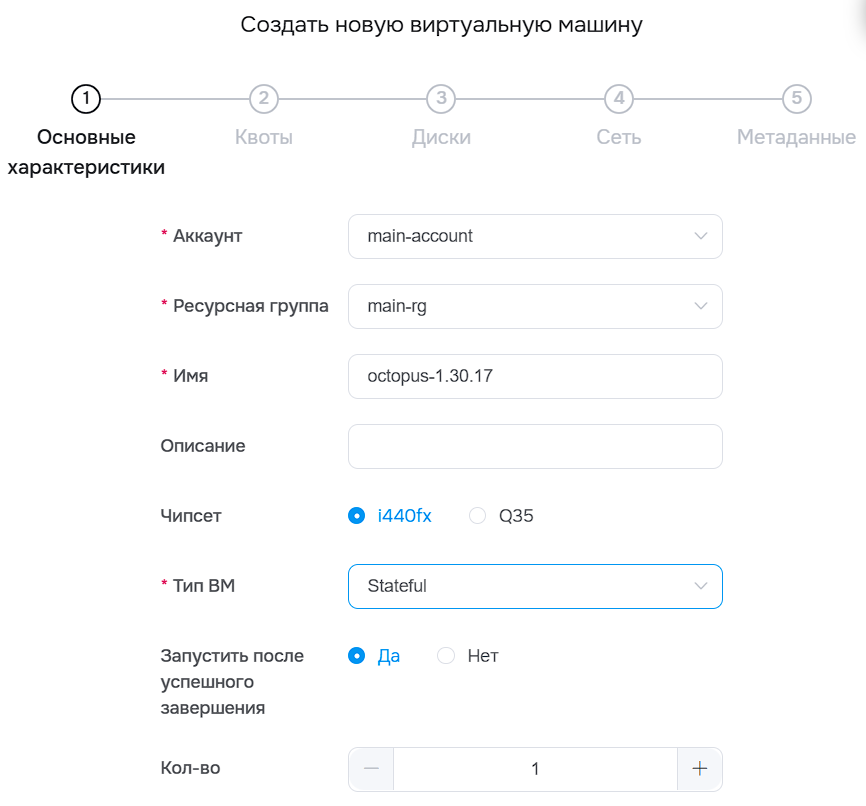Jump to step 4 Сеть circle
This screenshot has height=806, width=866.
pyautogui.click(x=619, y=98)
